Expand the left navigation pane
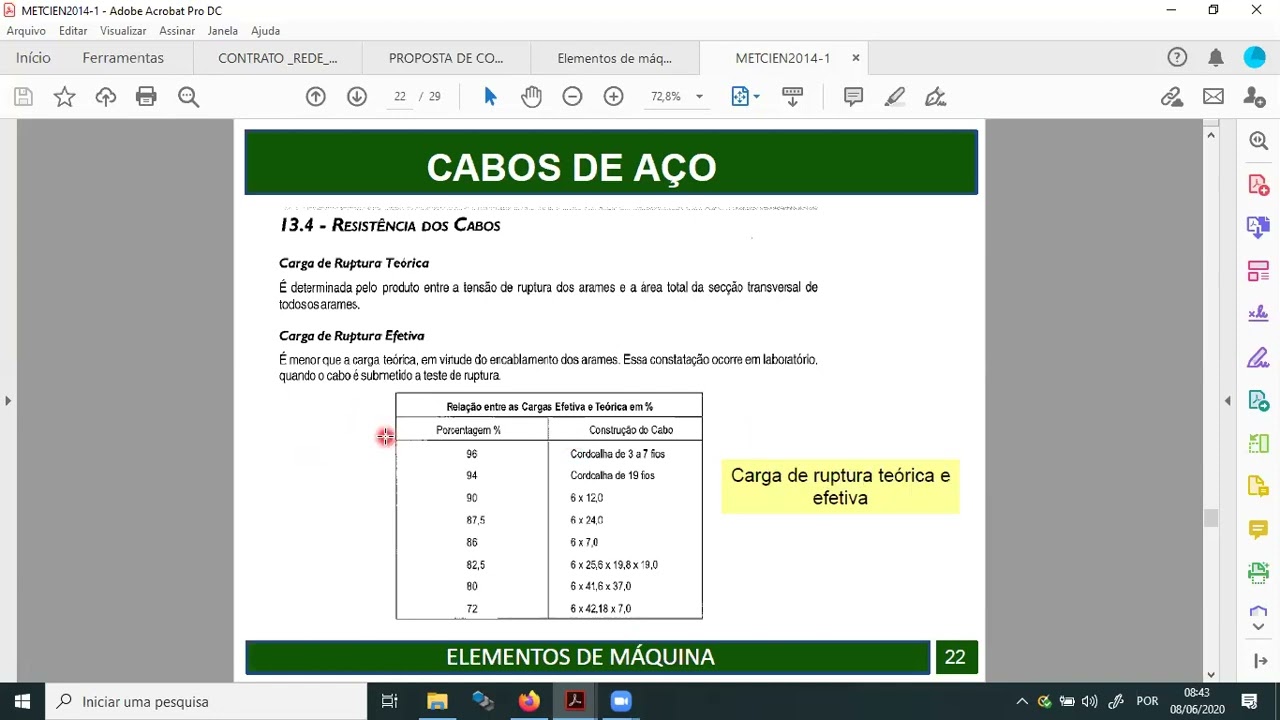1280x720 pixels. click(8, 401)
